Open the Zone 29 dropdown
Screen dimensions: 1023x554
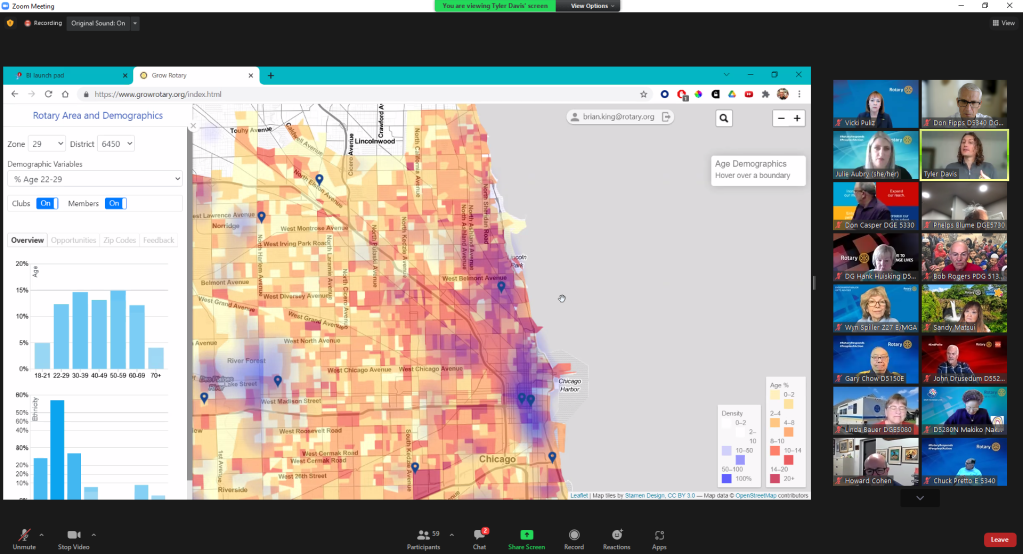pyautogui.click(x=48, y=144)
